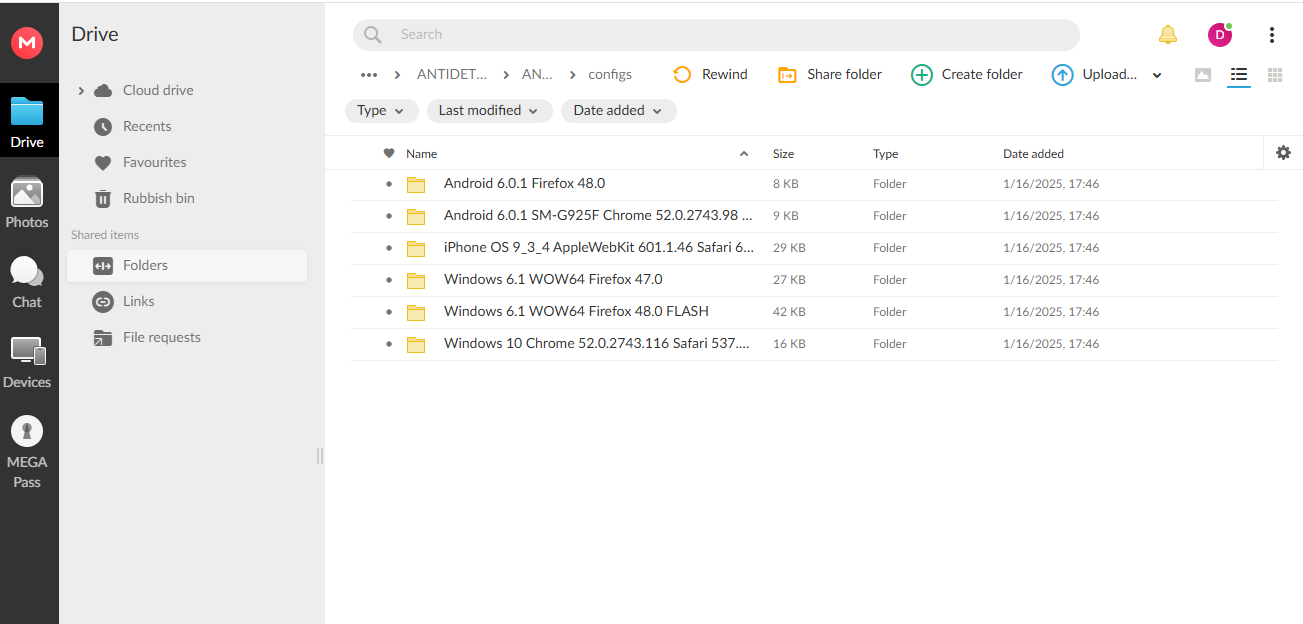Open the Devices section

tap(27, 363)
